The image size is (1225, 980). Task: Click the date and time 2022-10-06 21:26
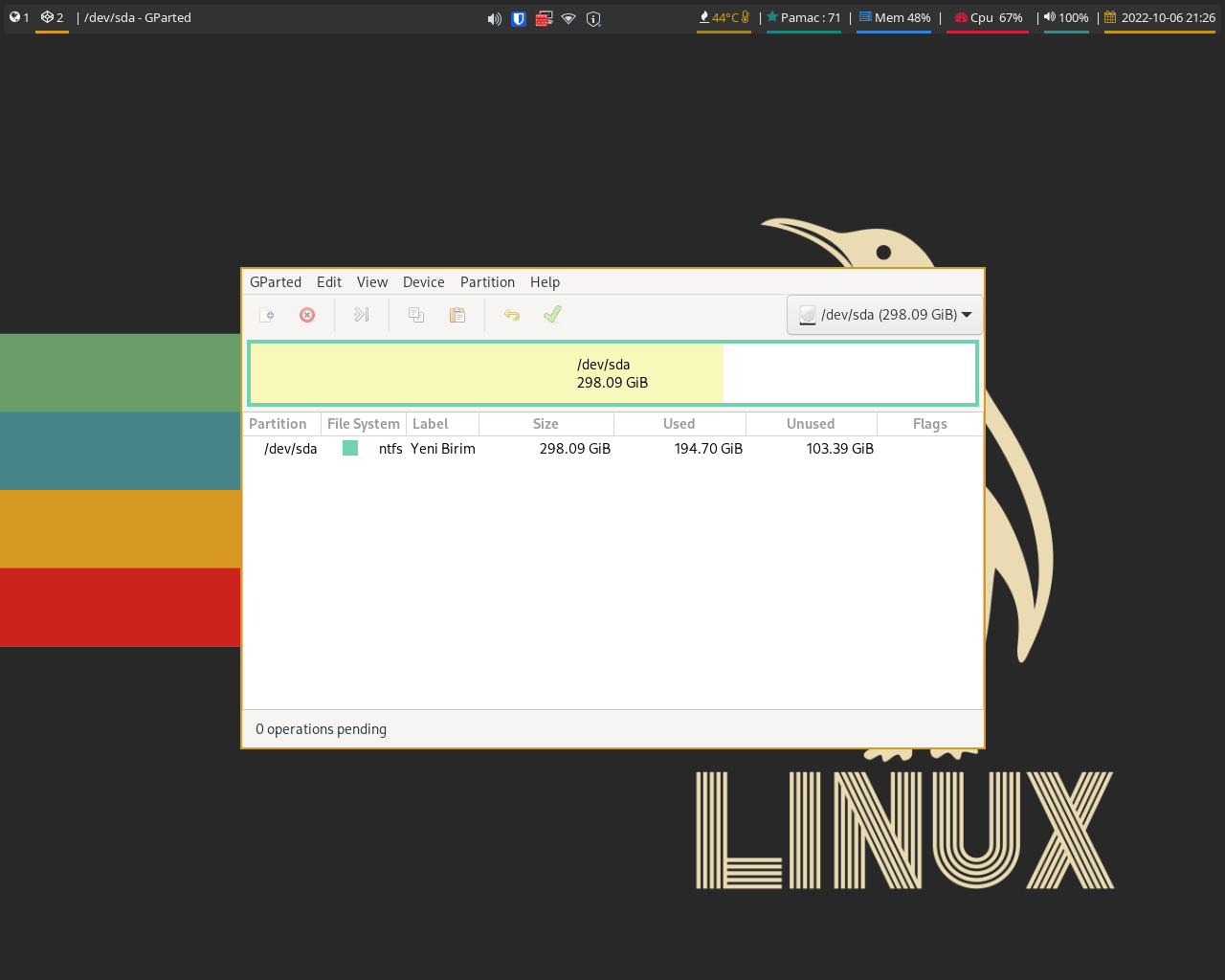tap(1160, 17)
